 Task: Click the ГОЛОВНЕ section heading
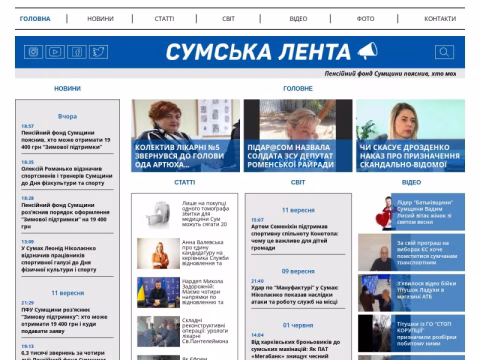click(298, 89)
